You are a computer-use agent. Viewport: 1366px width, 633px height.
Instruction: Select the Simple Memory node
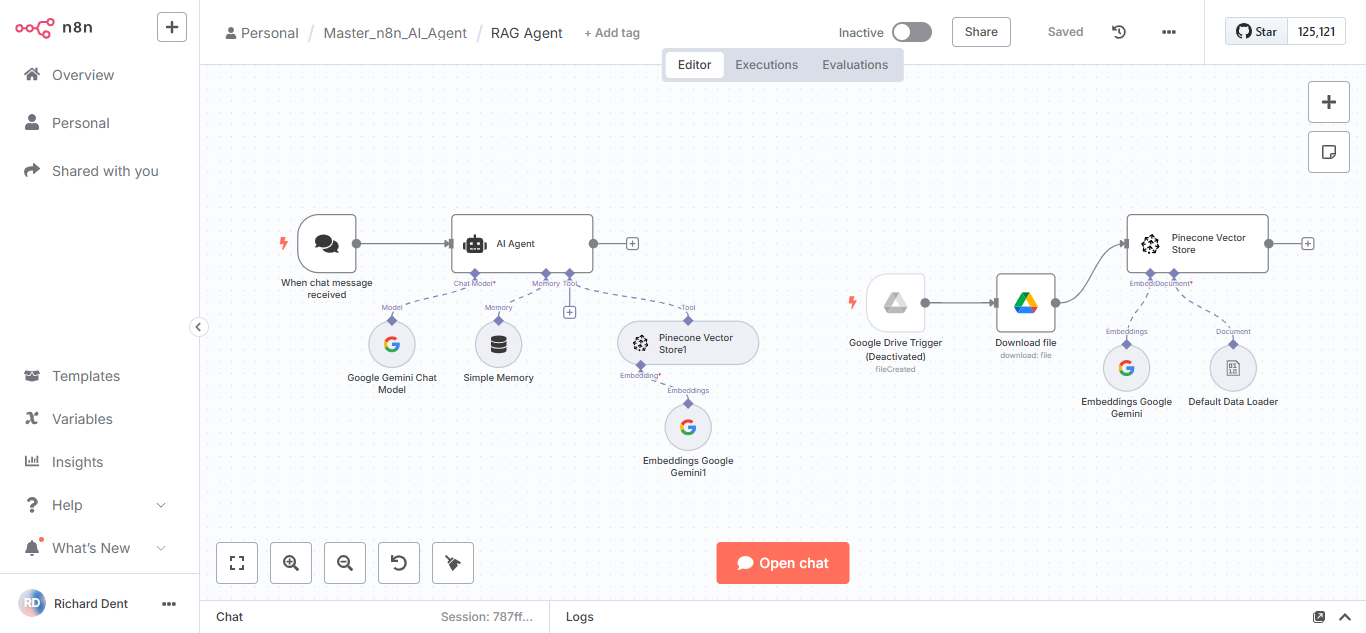(499, 345)
